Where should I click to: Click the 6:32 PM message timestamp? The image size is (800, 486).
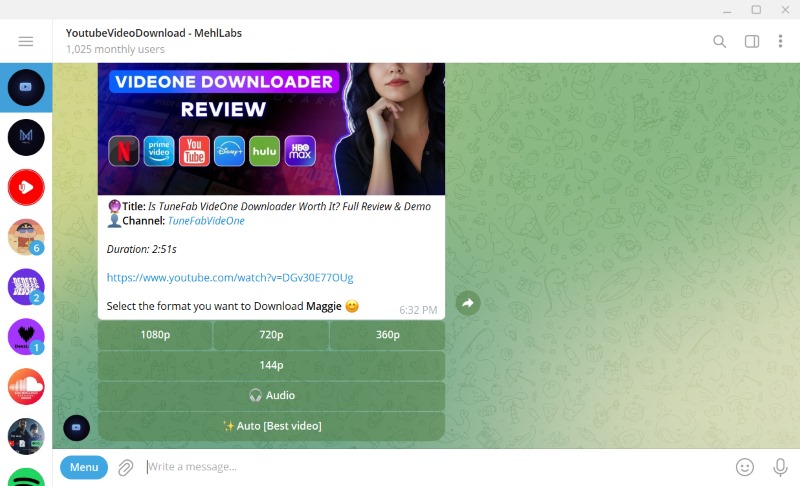(418, 310)
